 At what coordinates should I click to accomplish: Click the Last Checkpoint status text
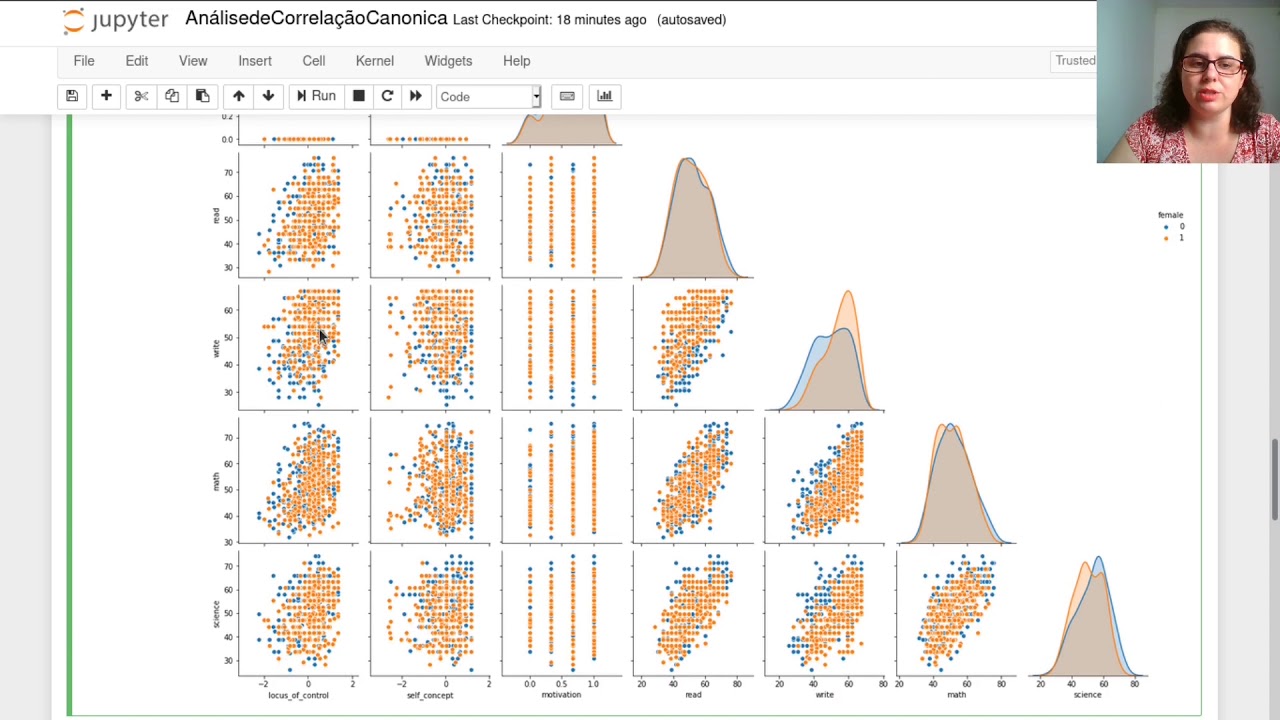pyautogui.click(x=549, y=20)
